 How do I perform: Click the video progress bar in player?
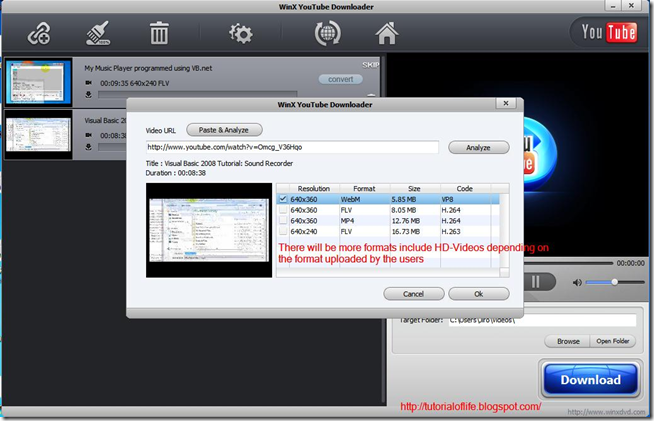click(x=569, y=263)
